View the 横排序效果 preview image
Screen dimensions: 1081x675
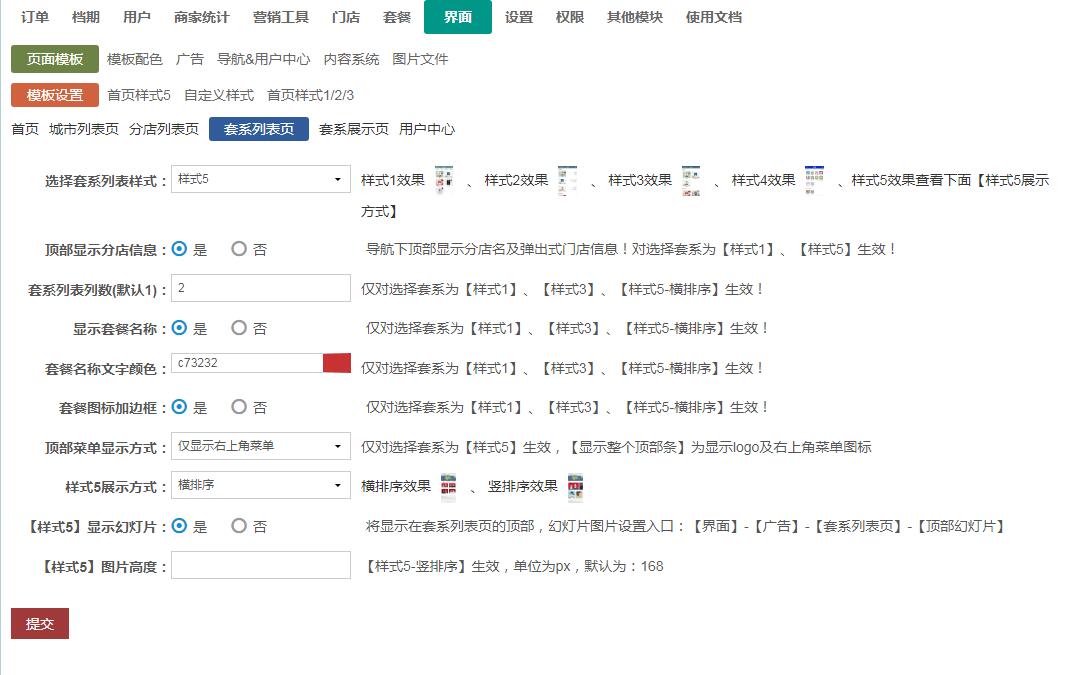449,487
